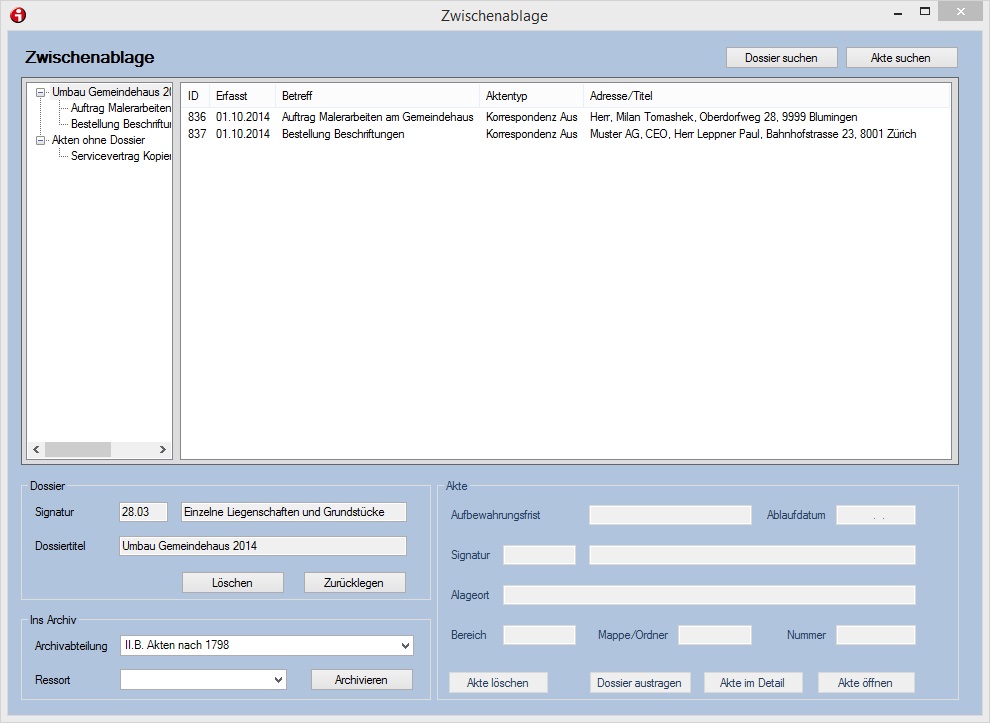Select Auftrag Malerarbeiten tree item
Screen dimensions: 990x723
120,108
